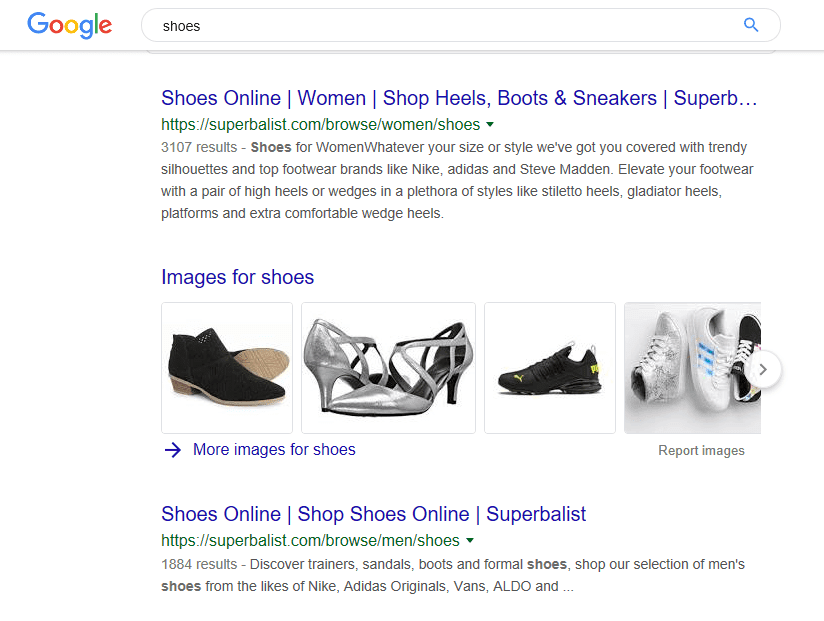
Task: Click 'Report images' link
Action: (x=701, y=451)
